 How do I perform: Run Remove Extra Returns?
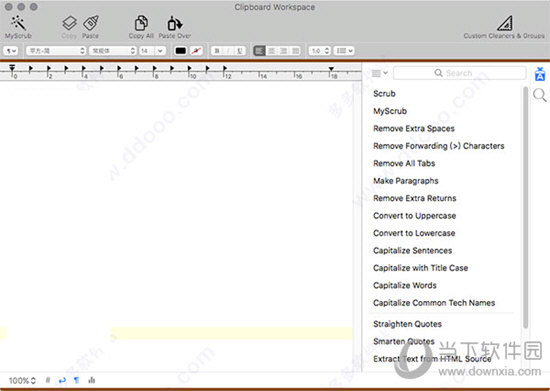(x=415, y=198)
